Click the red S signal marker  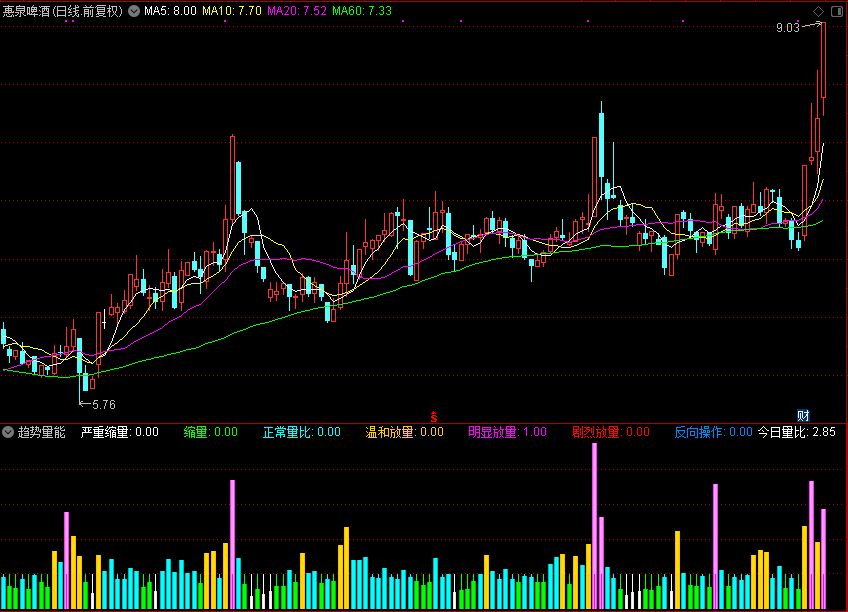[434, 417]
